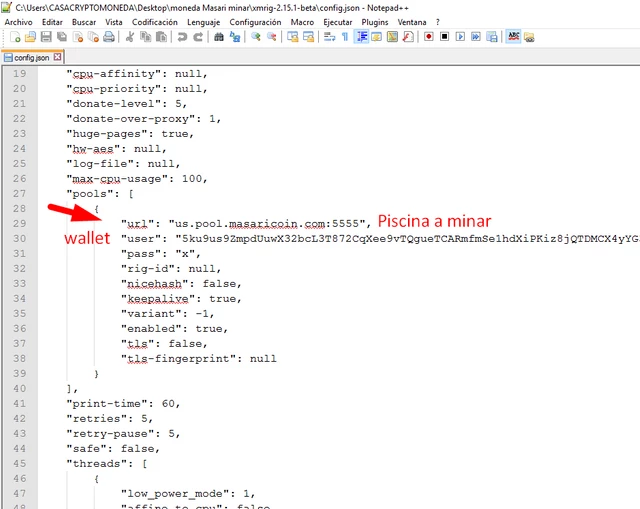The height and width of the screenshot is (509, 640).
Task: Zoom out using magnifier icon
Action: click(x=271, y=37)
